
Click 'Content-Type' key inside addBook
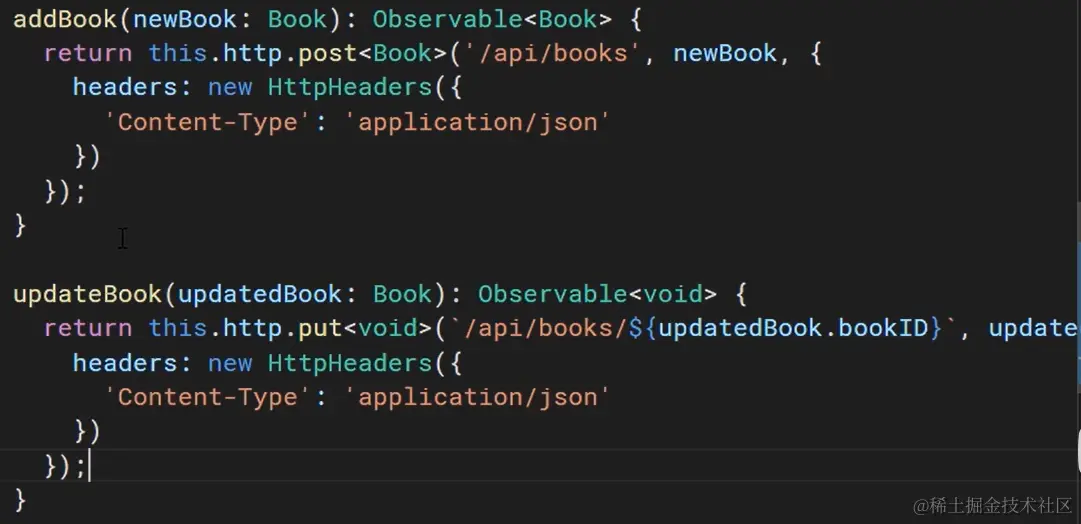pos(210,122)
